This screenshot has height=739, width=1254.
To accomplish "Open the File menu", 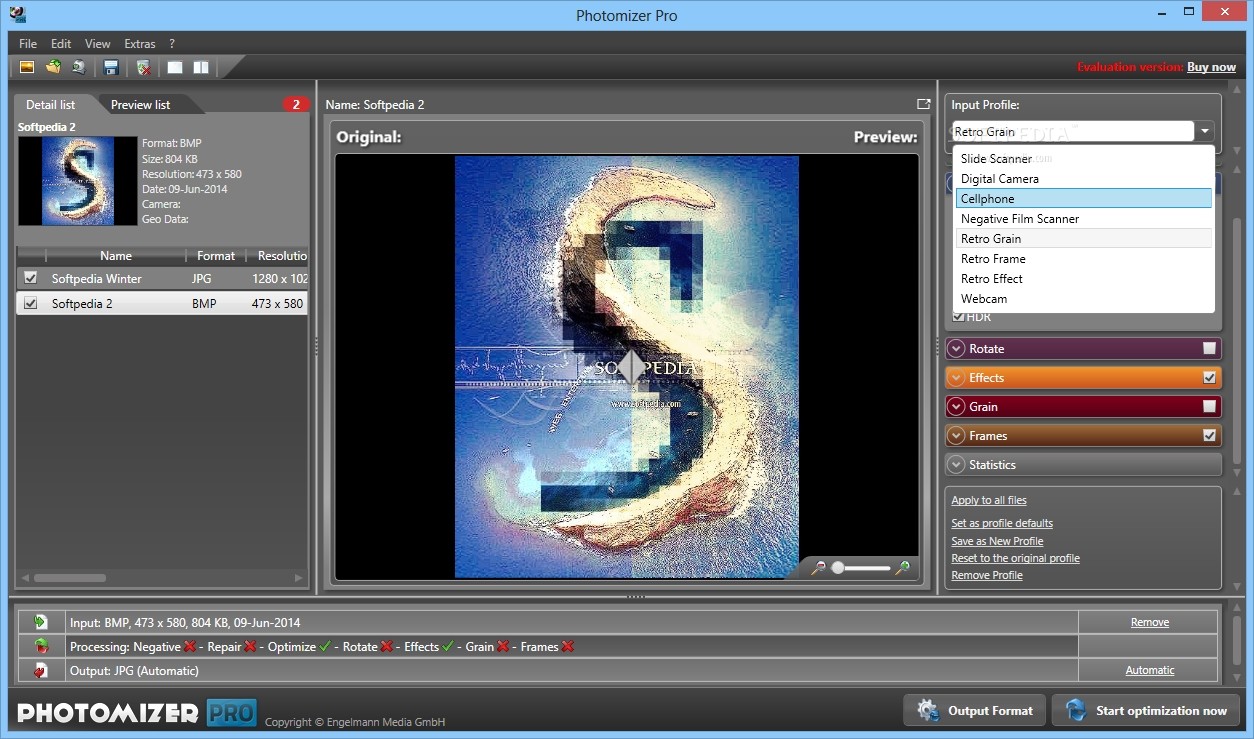I will coord(28,44).
